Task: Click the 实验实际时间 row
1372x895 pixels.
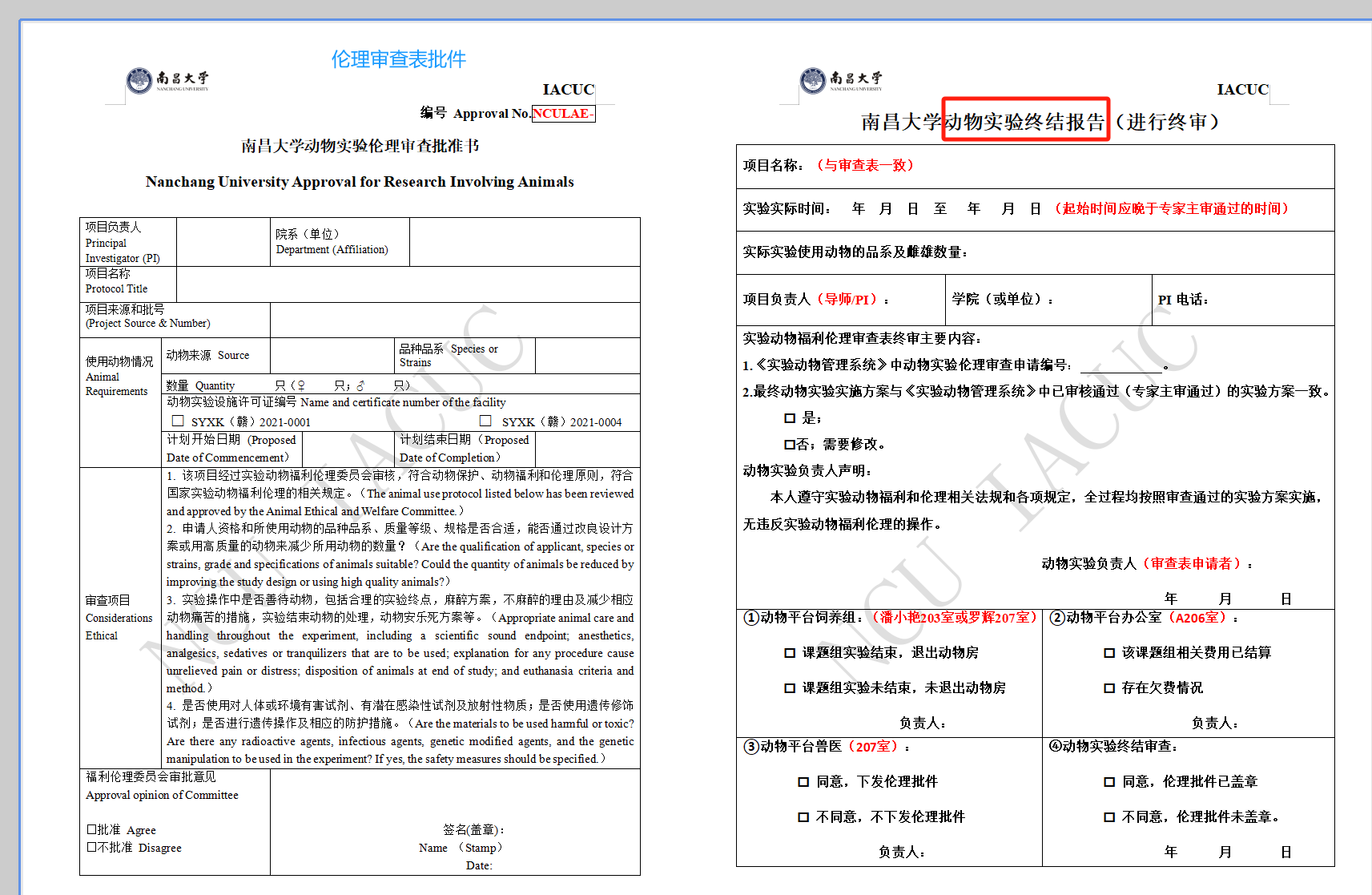Action: [x=1035, y=209]
